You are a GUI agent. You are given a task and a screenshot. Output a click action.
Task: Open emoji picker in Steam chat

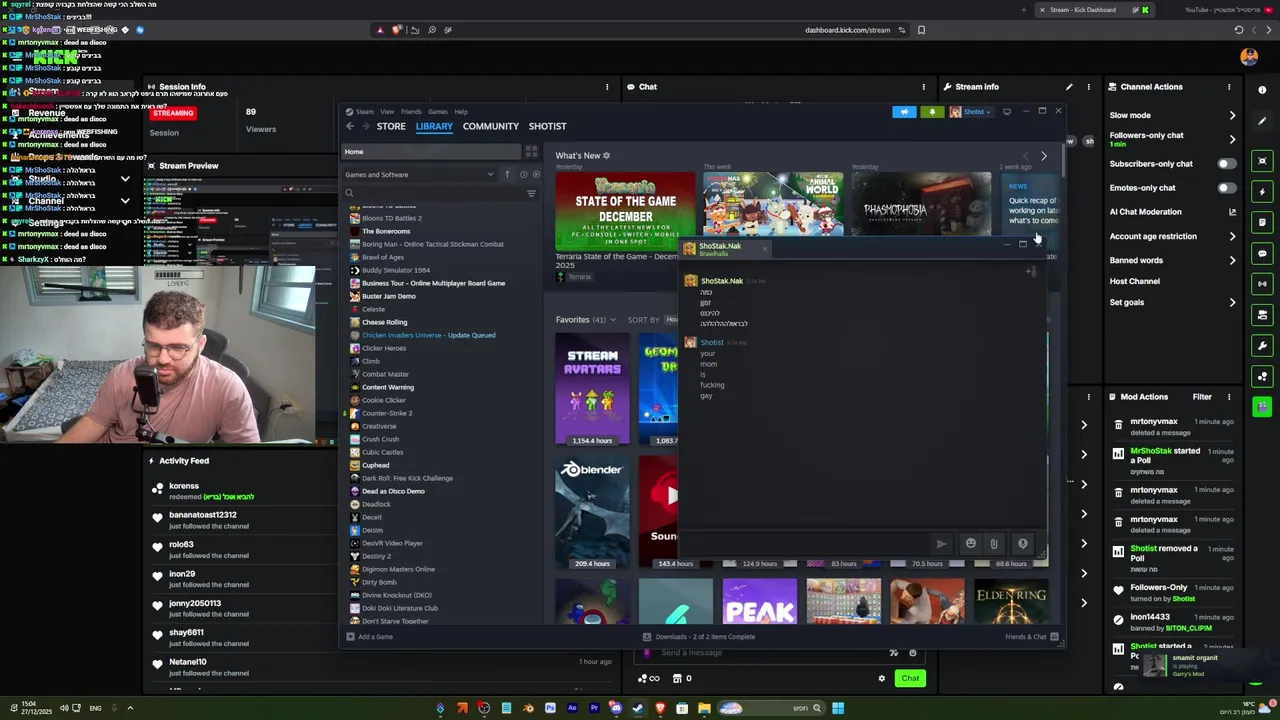(970, 544)
